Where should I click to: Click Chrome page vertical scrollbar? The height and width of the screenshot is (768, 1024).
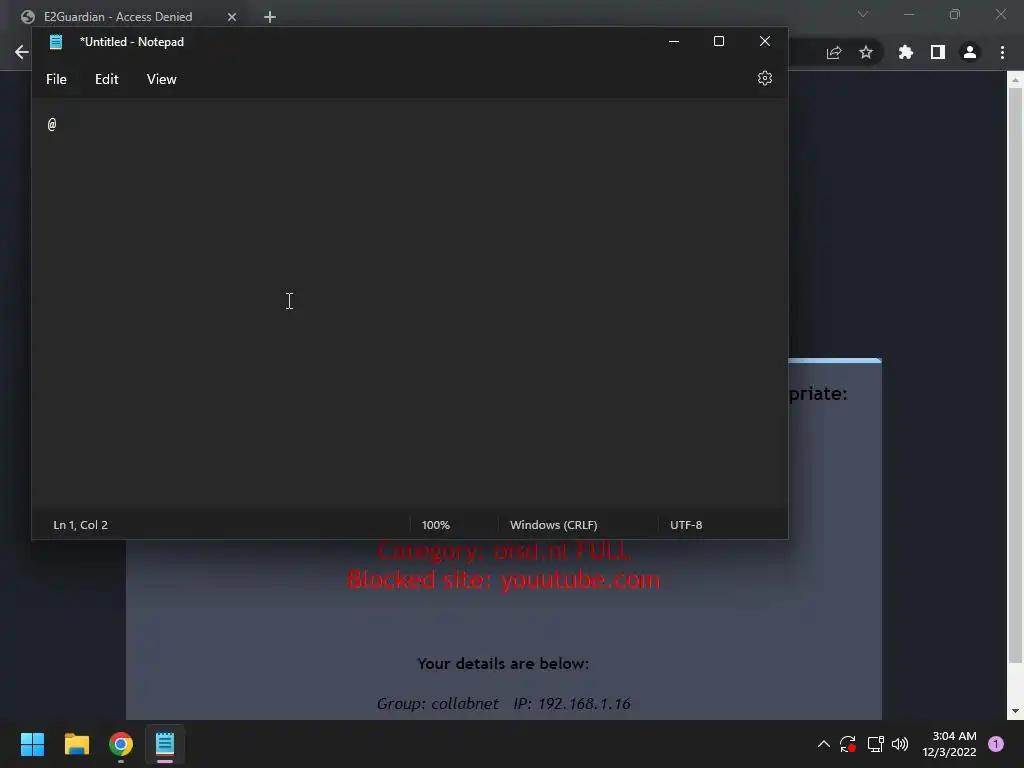coord(1015,375)
